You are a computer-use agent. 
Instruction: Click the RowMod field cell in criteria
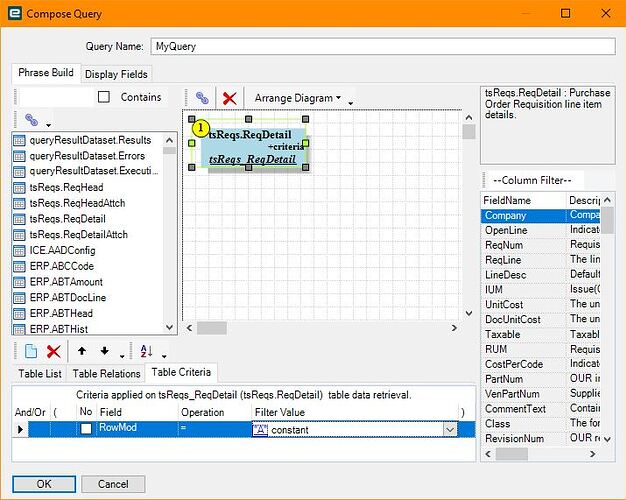[x=137, y=428]
